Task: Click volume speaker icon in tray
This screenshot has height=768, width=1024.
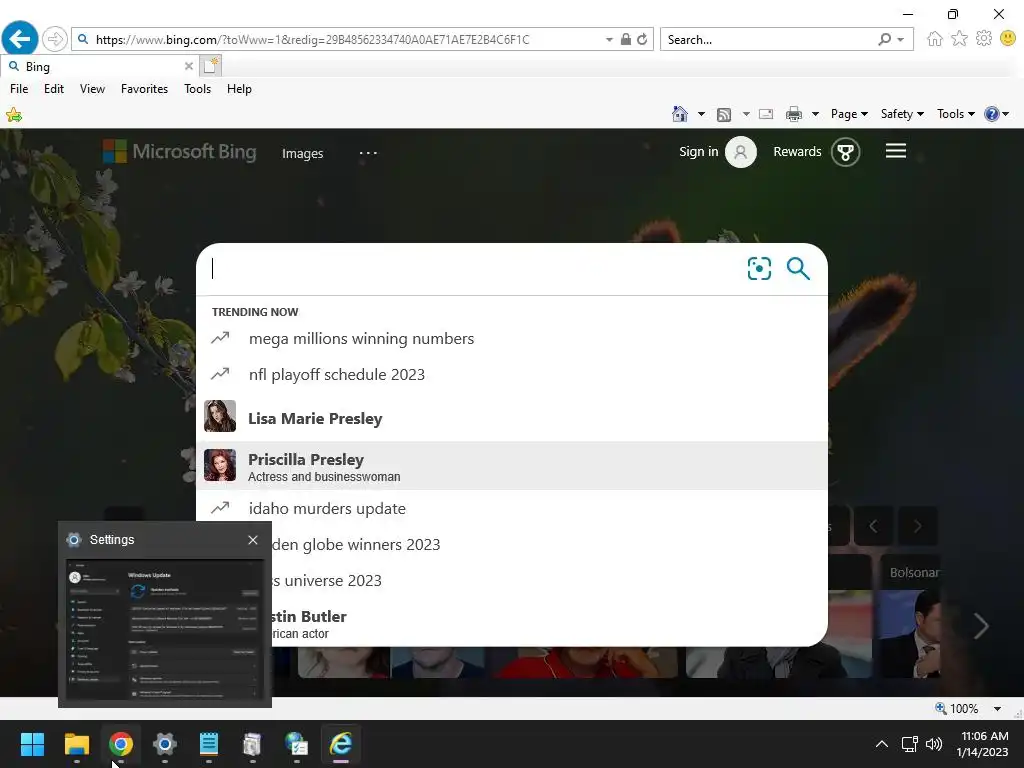Action: (934, 744)
